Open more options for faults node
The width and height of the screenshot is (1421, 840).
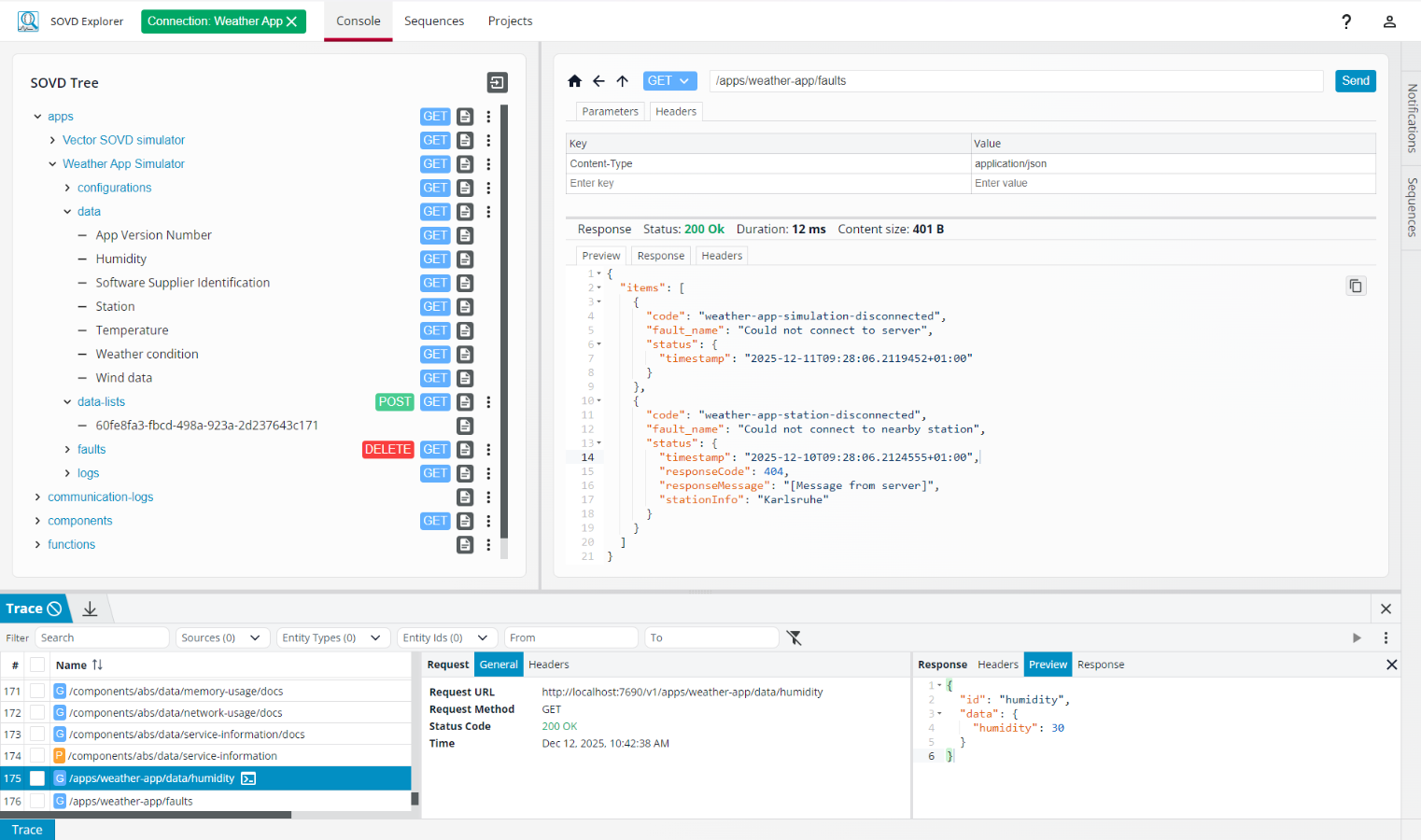click(488, 450)
